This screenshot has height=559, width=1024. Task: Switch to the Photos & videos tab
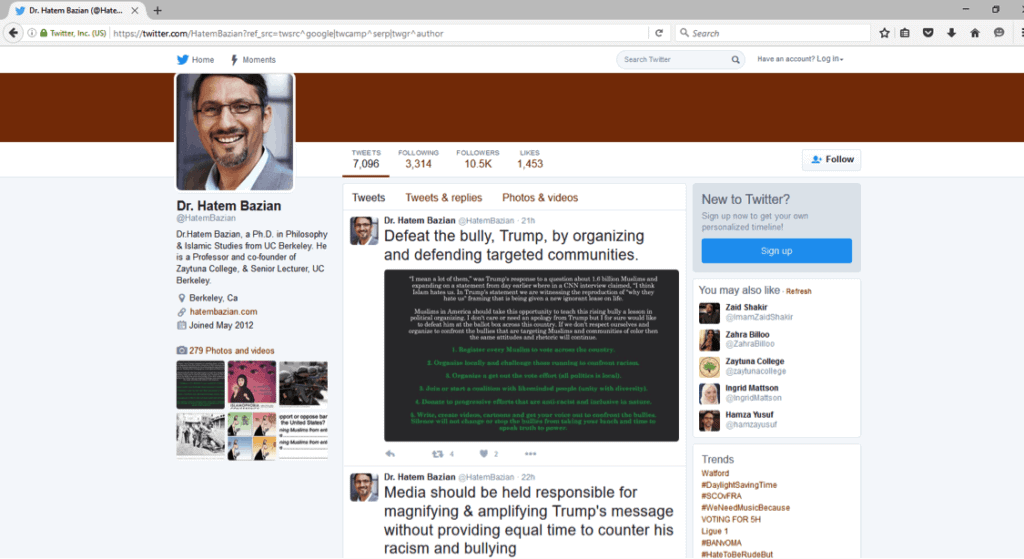(540, 198)
